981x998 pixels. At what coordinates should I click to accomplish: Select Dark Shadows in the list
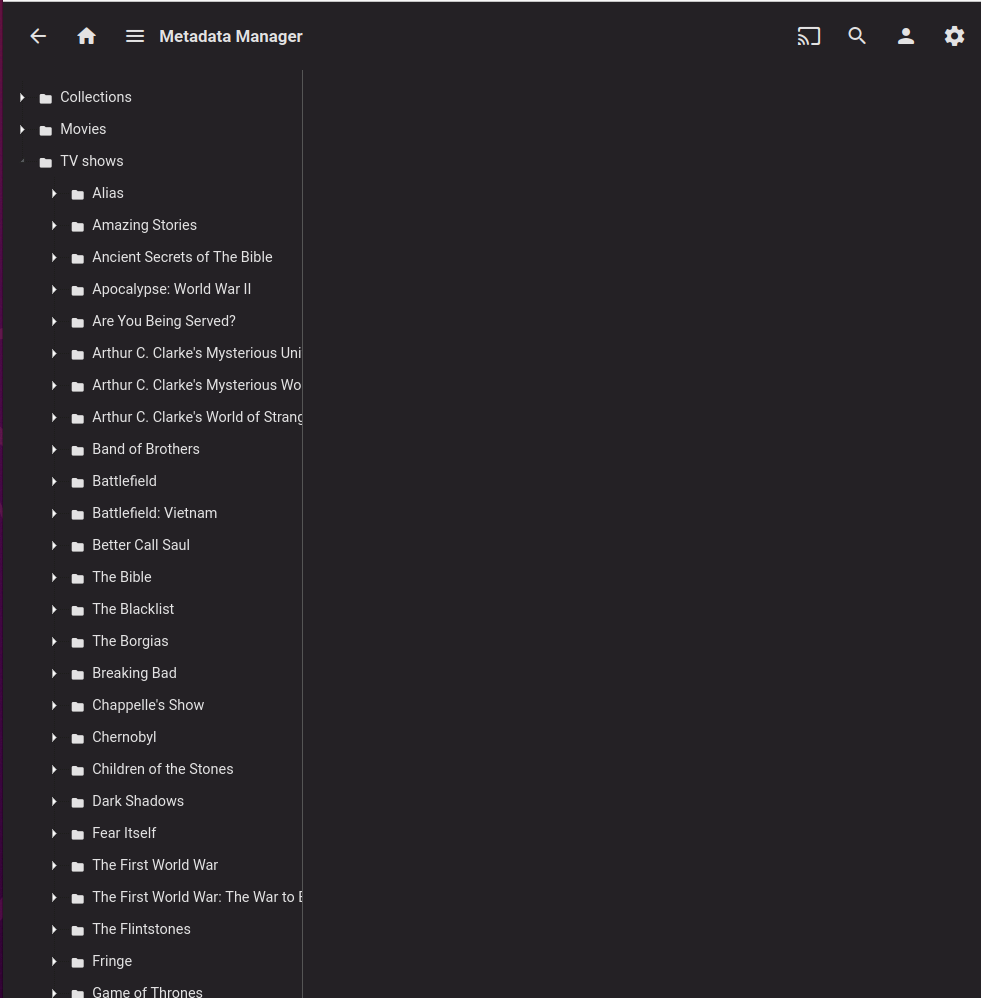click(138, 801)
